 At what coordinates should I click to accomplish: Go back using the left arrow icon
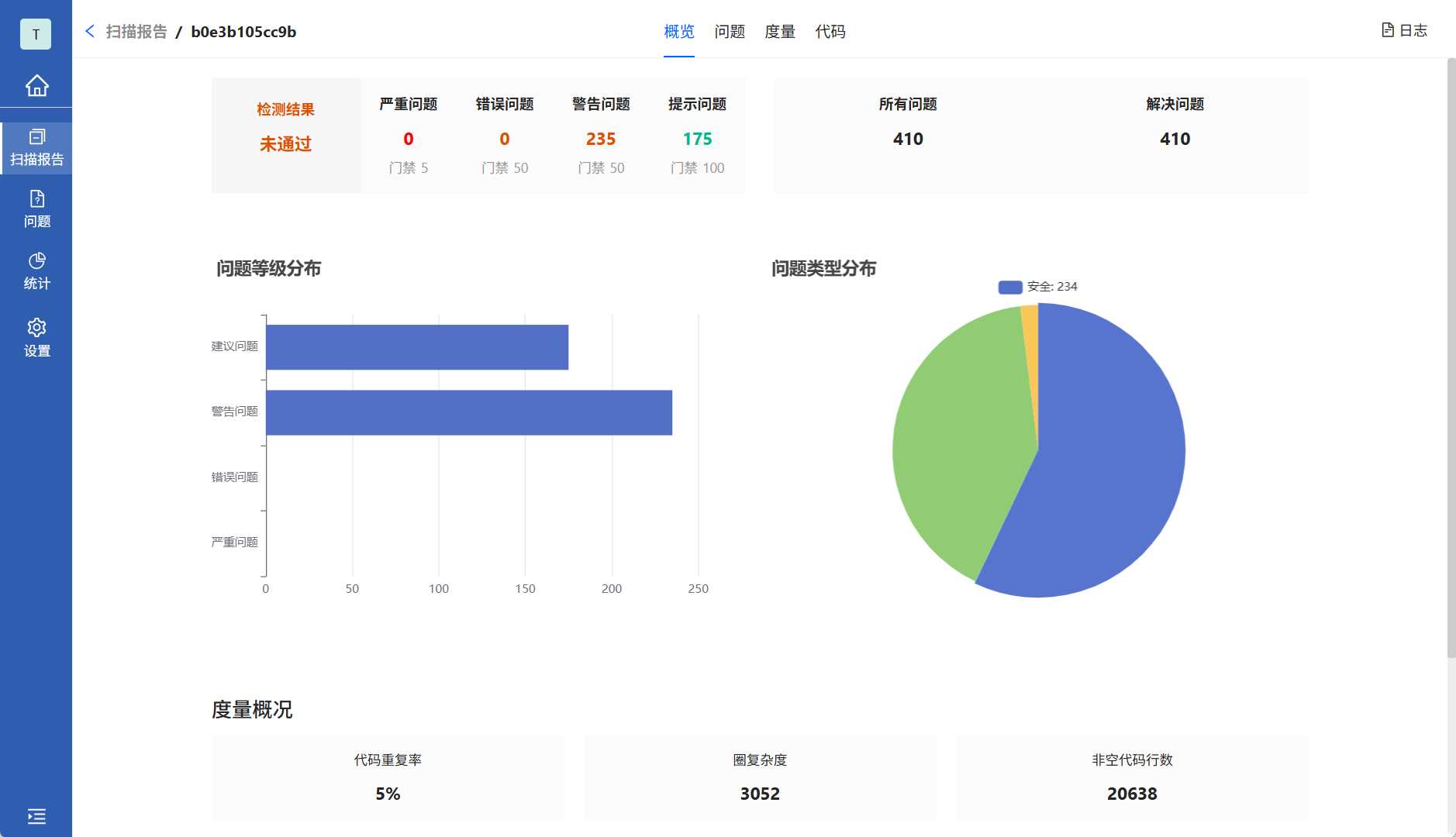90,31
